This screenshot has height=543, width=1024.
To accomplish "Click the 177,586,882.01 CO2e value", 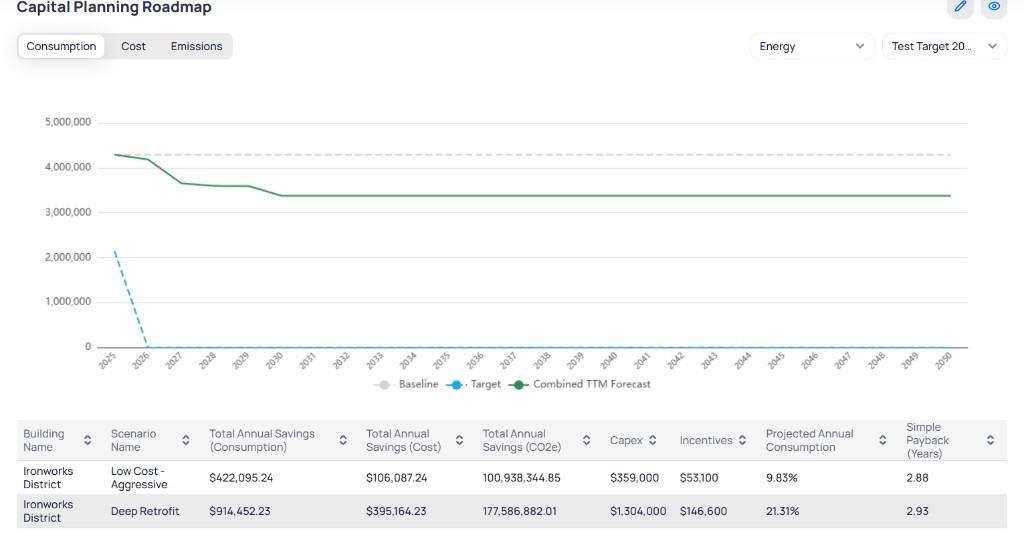I will tap(519, 511).
